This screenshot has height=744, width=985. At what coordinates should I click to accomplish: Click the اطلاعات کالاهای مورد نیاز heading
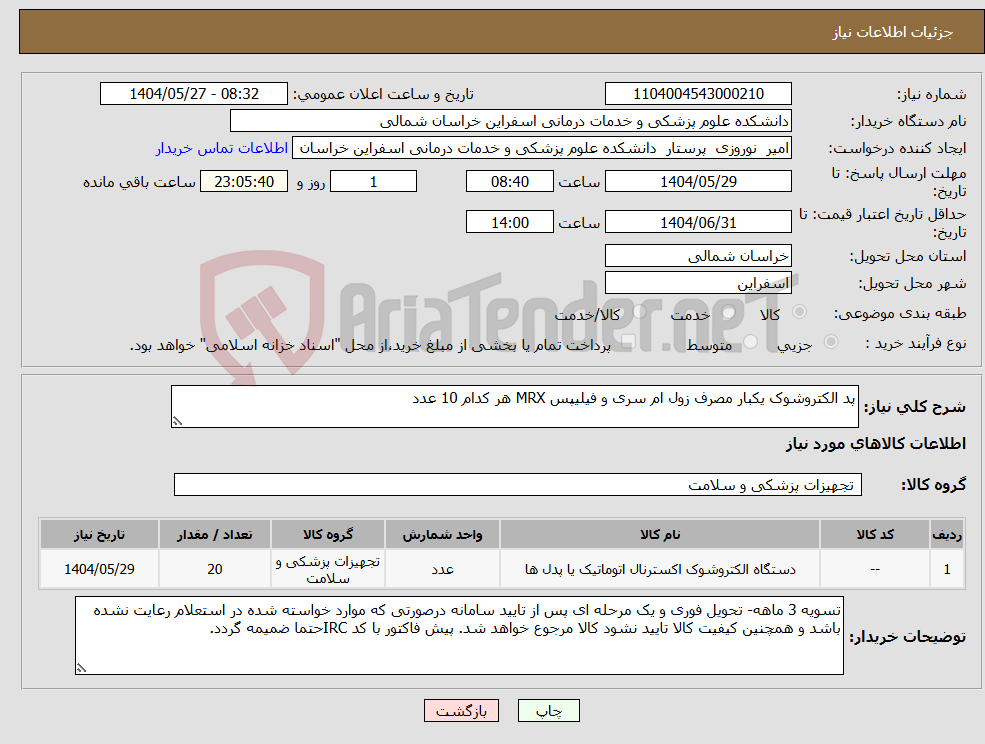876,444
